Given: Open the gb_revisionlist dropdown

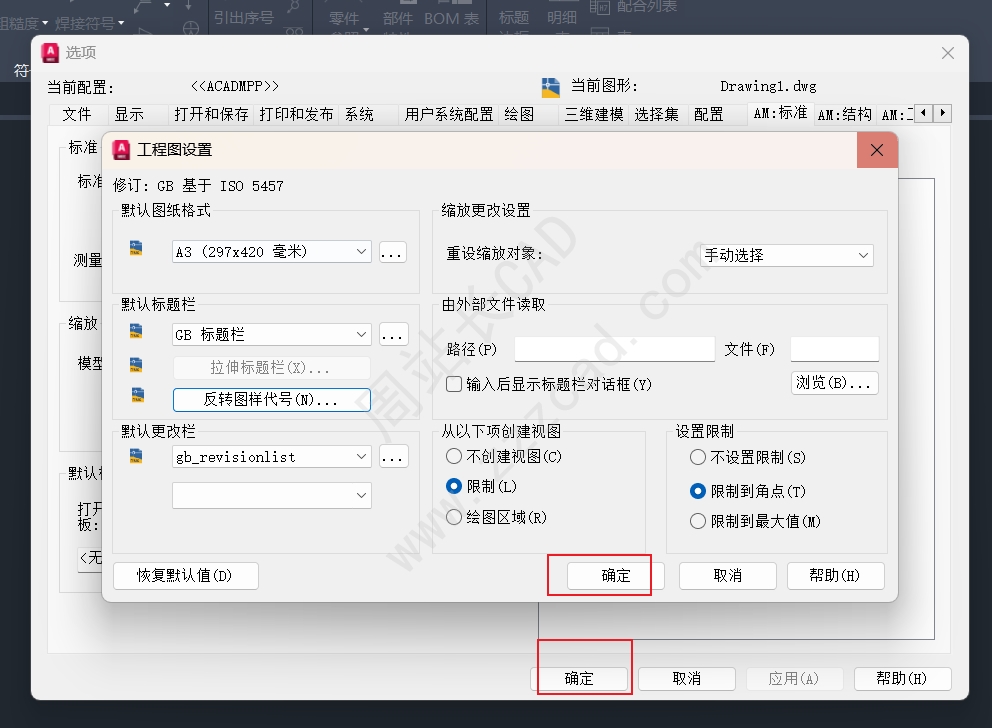Looking at the screenshot, I should pos(271,457).
